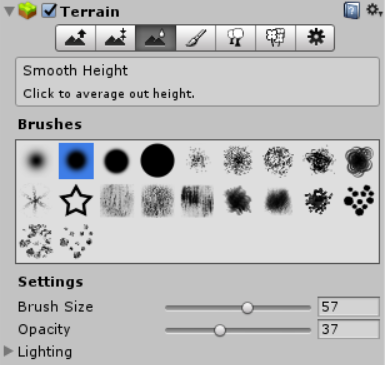Select the Paint Details tool
This screenshot has height=365, width=385.
click(275, 37)
